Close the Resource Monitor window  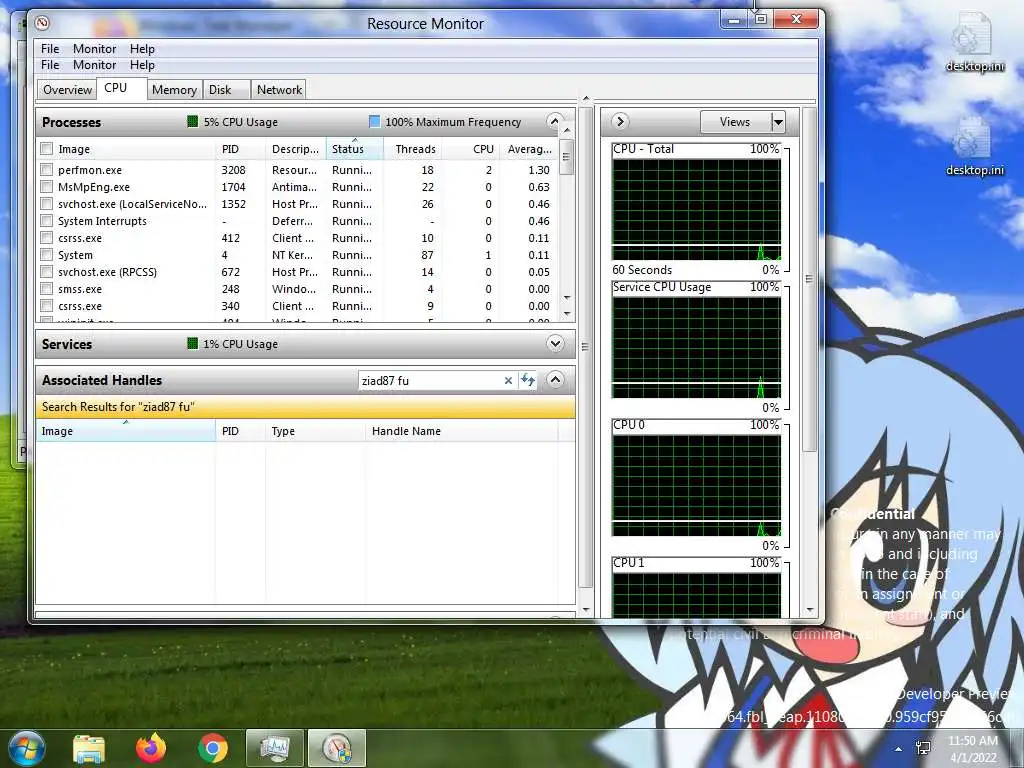pos(796,20)
